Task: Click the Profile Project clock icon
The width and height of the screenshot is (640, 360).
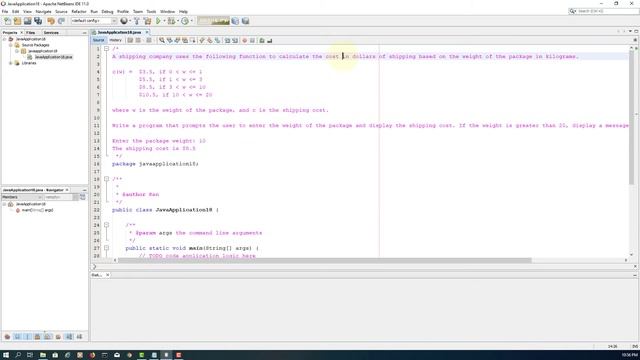Action: 185,21
